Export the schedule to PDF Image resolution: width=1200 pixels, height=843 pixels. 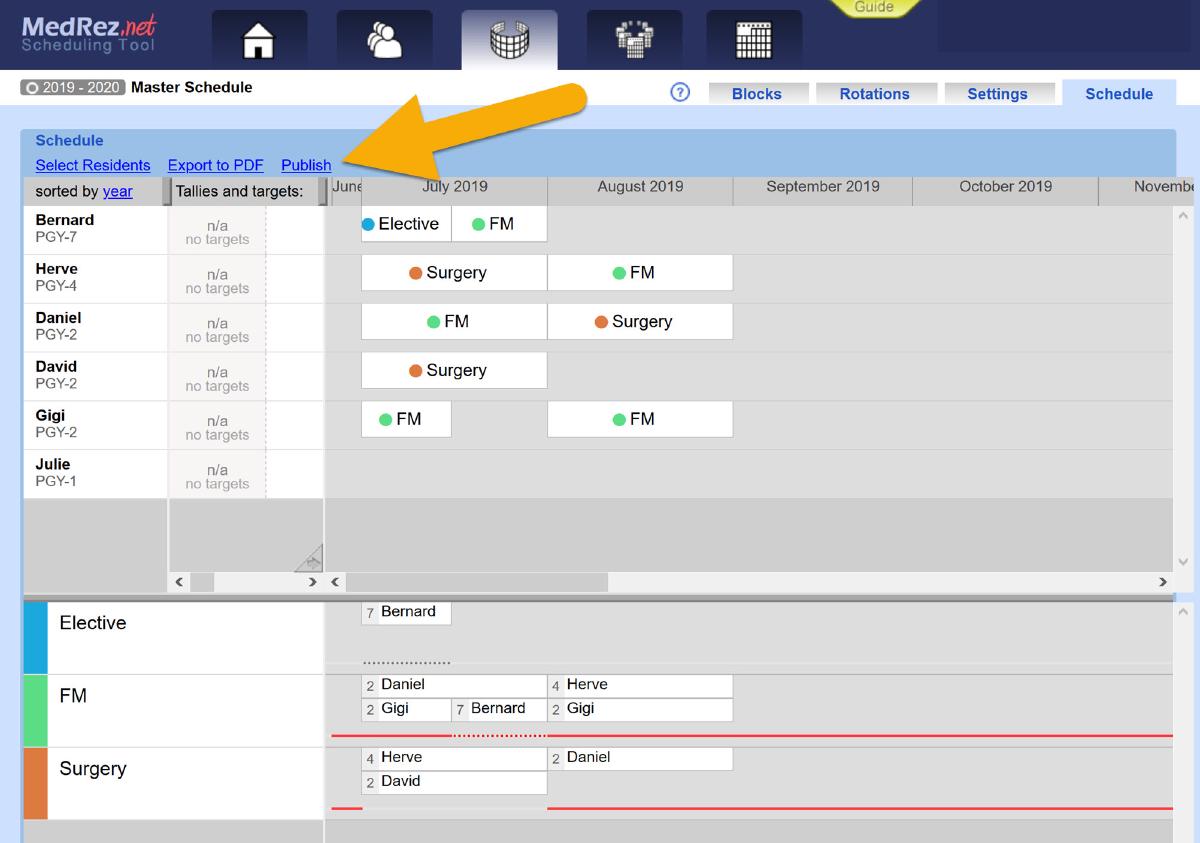click(x=215, y=165)
